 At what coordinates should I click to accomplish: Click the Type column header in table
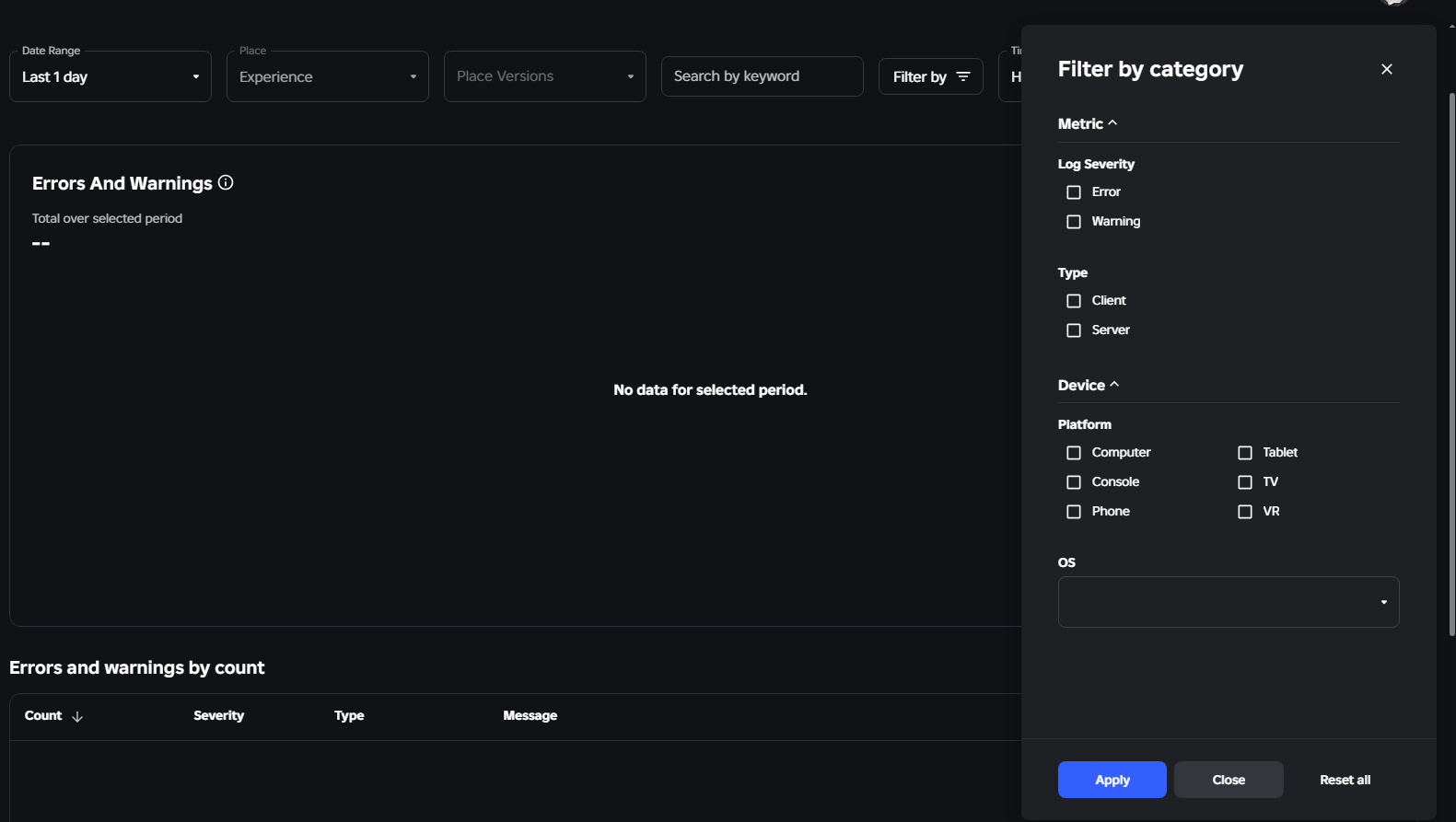(349, 715)
